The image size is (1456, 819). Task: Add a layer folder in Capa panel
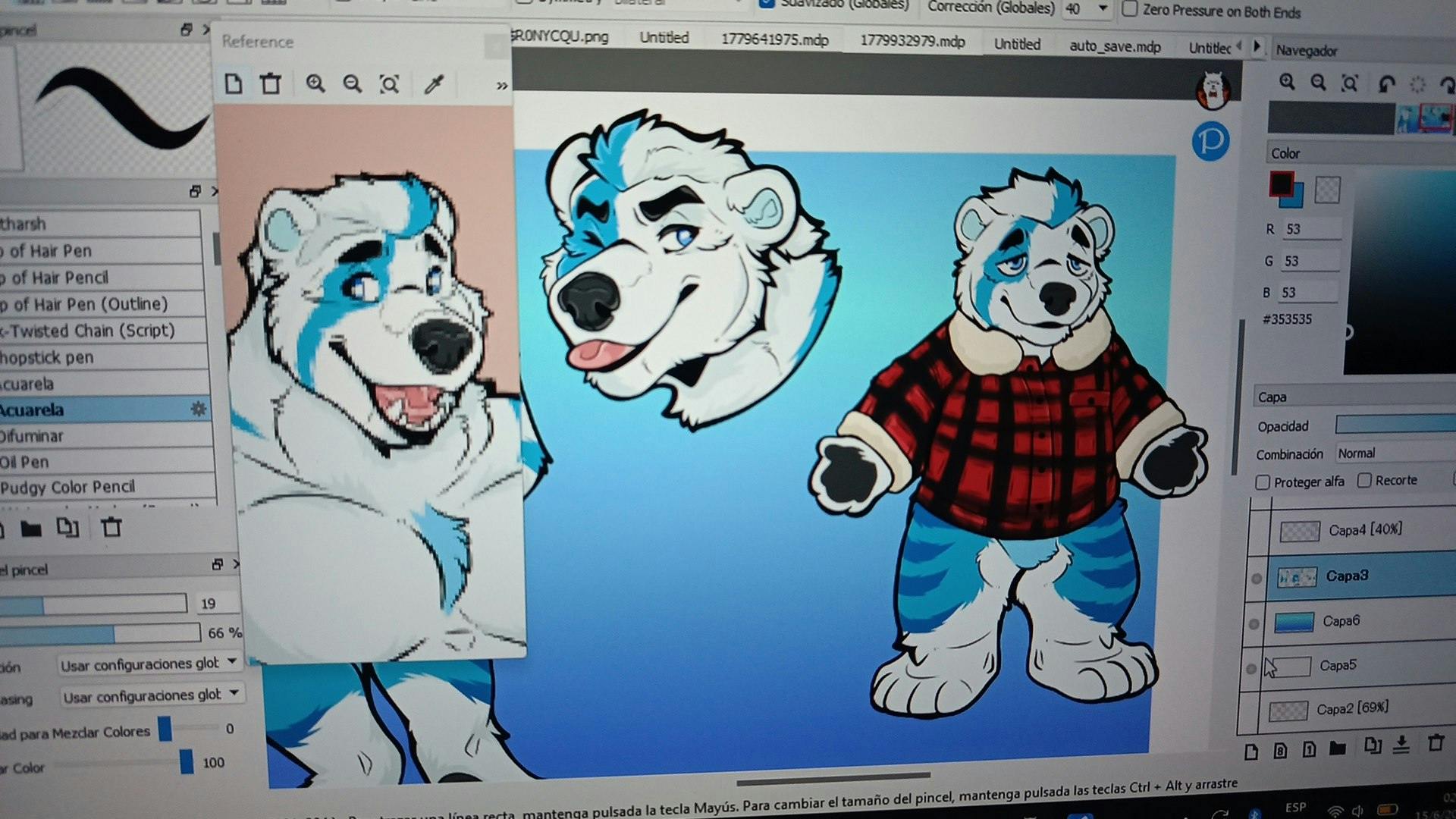(1338, 749)
